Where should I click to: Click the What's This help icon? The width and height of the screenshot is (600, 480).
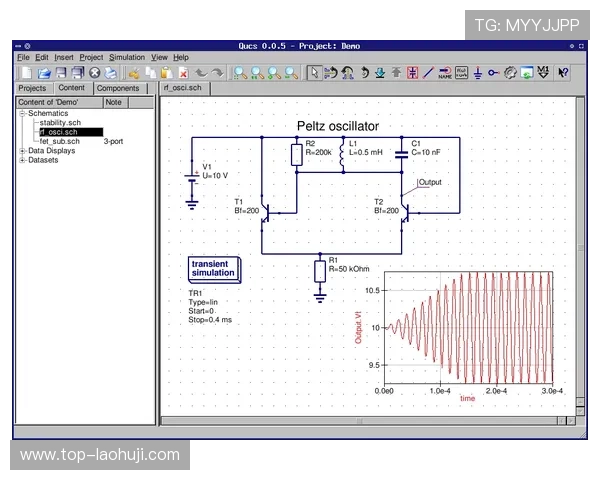point(564,73)
